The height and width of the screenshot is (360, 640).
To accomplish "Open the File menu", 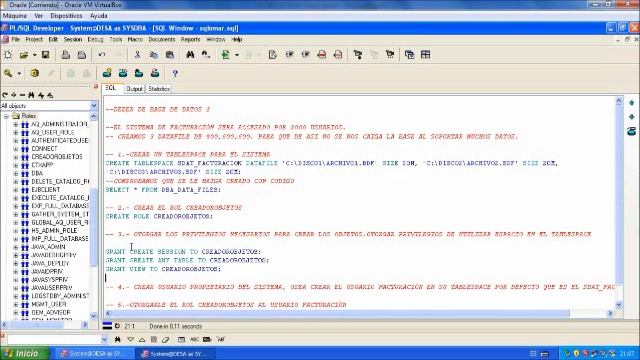I will click(16, 40).
